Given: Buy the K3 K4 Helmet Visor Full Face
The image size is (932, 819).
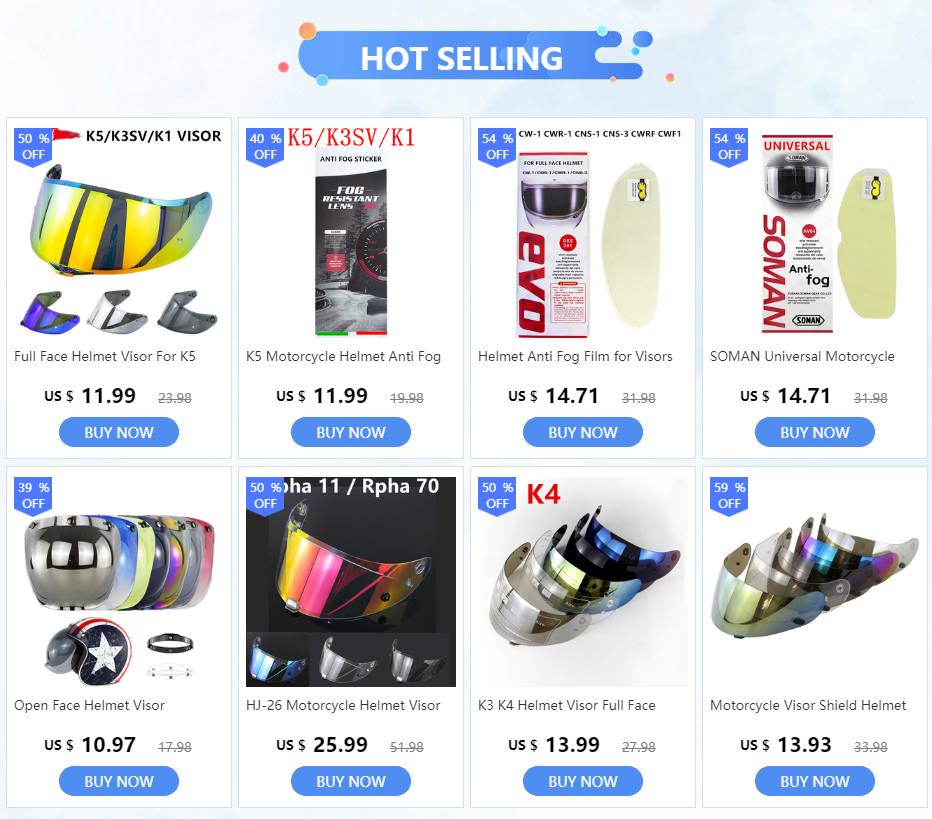Looking at the screenshot, I should pos(582,781).
